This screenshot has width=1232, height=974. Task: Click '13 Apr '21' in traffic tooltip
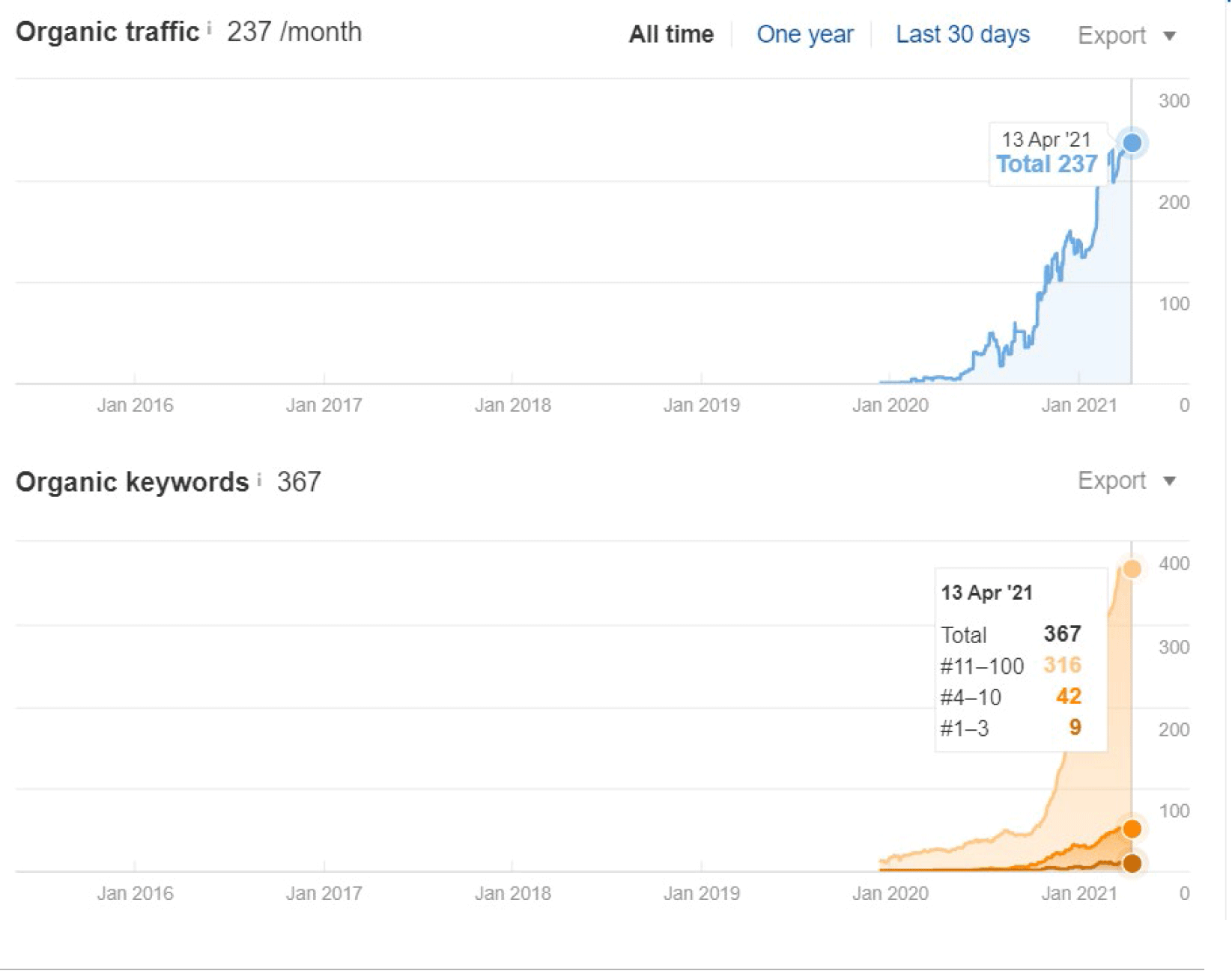tap(1046, 140)
